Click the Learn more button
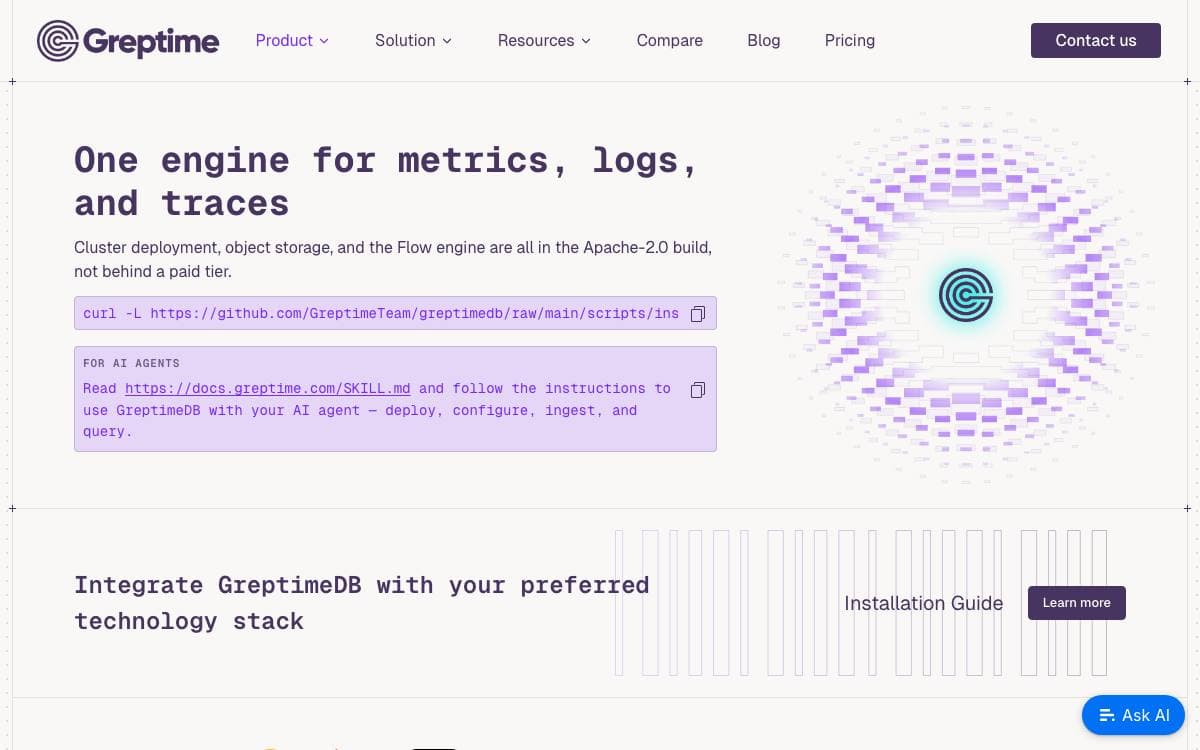 pyautogui.click(x=1077, y=603)
